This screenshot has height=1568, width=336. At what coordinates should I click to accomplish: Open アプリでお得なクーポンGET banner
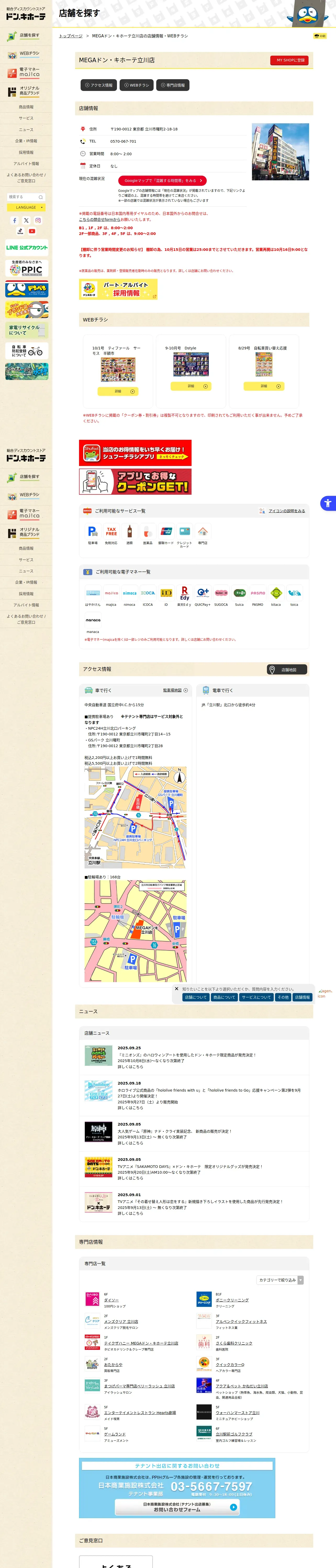(x=135, y=481)
